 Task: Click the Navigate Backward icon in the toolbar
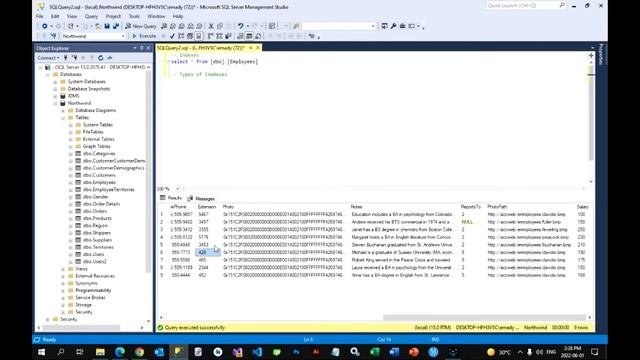click(44, 26)
